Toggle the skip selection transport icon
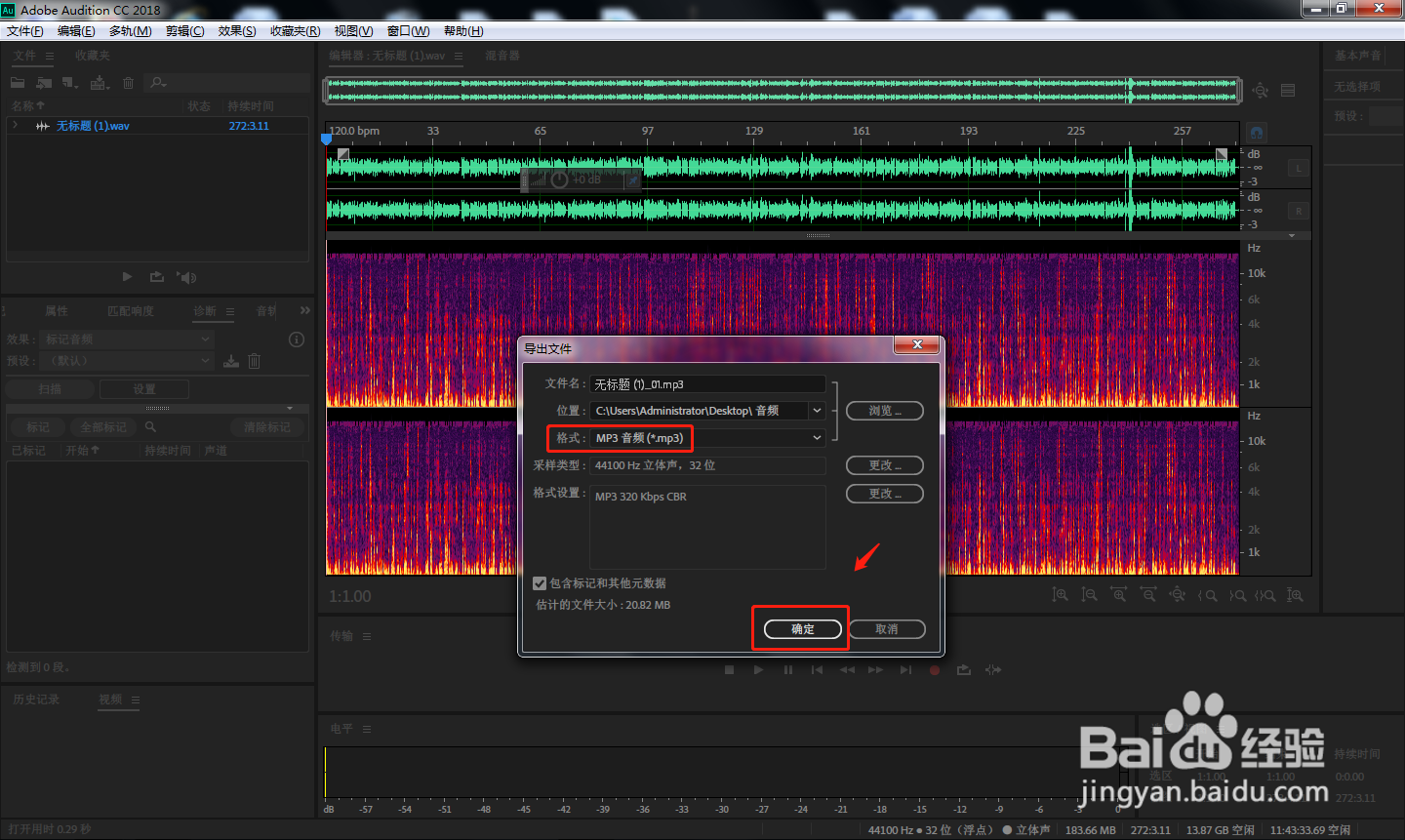Screen dimensions: 1405x840 pyautogui.click(x=993, y=670)
